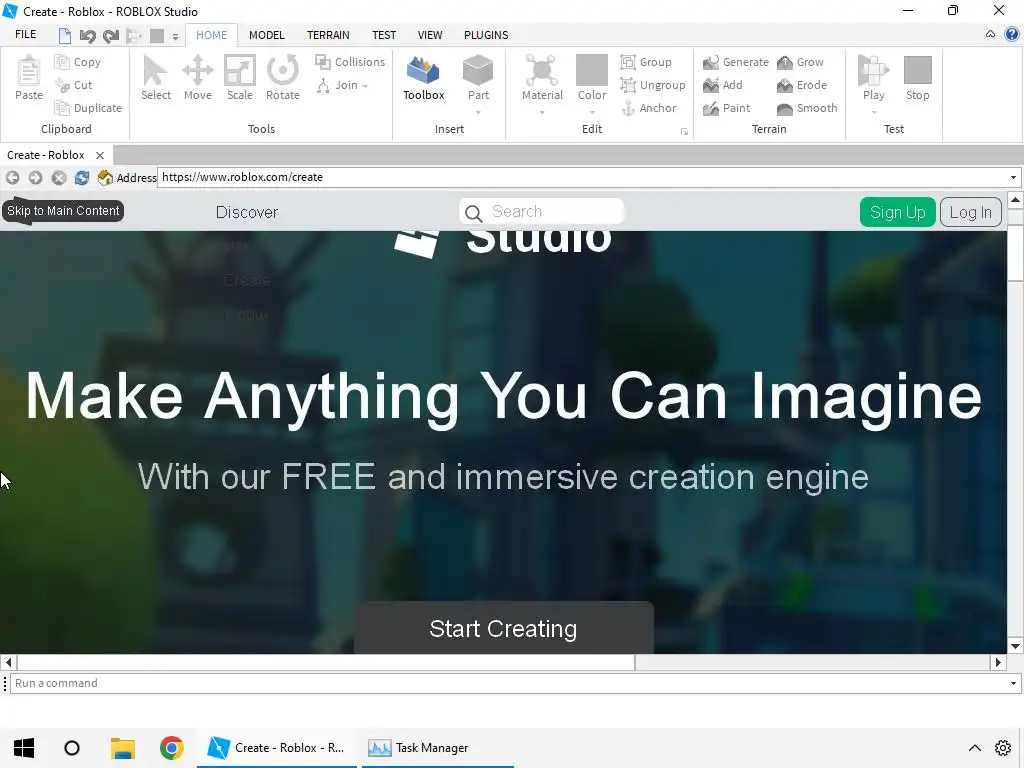Click the Redo arrow icon

point(111,35)
